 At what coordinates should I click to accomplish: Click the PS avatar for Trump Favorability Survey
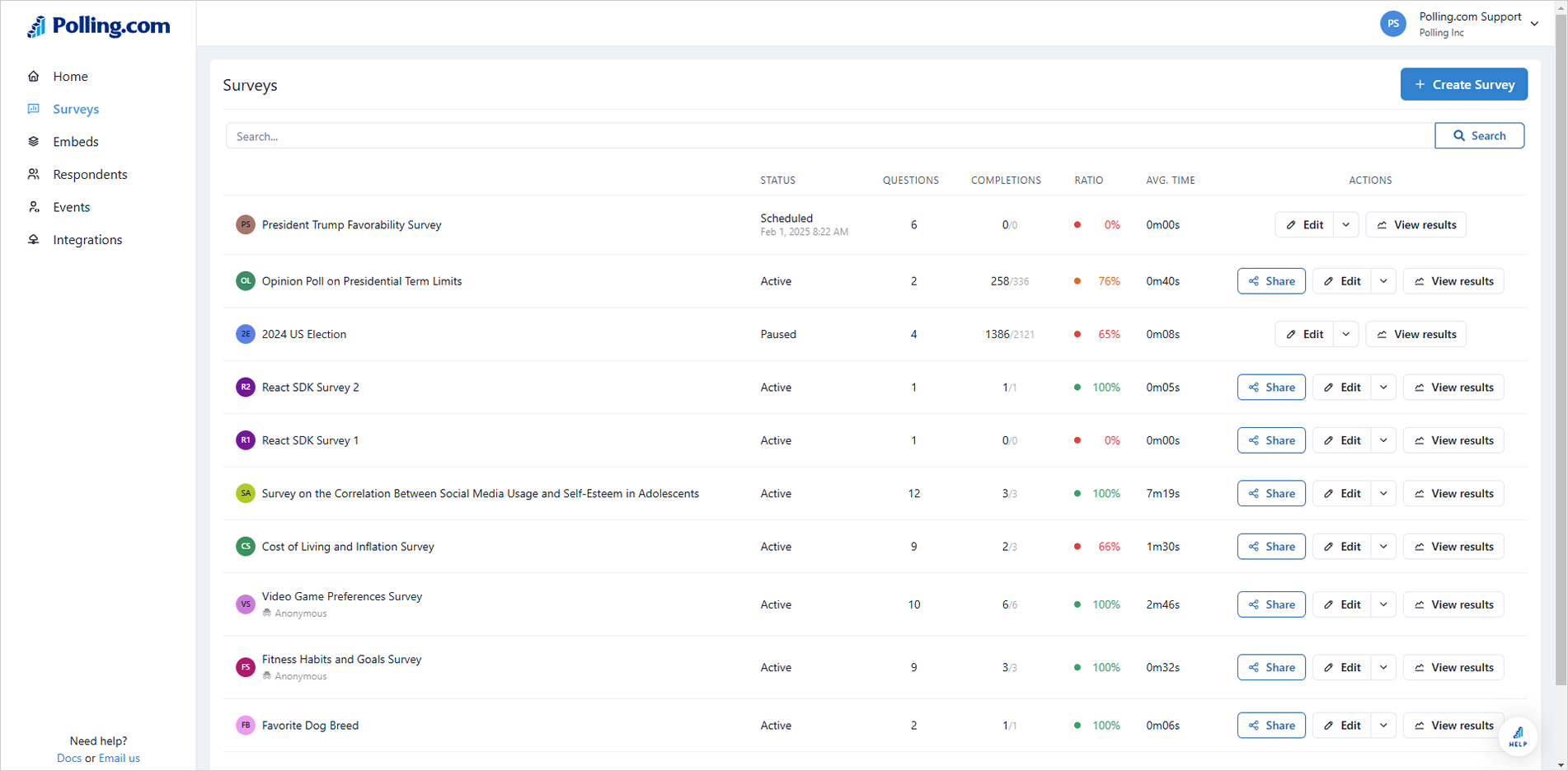click(246, 224)
